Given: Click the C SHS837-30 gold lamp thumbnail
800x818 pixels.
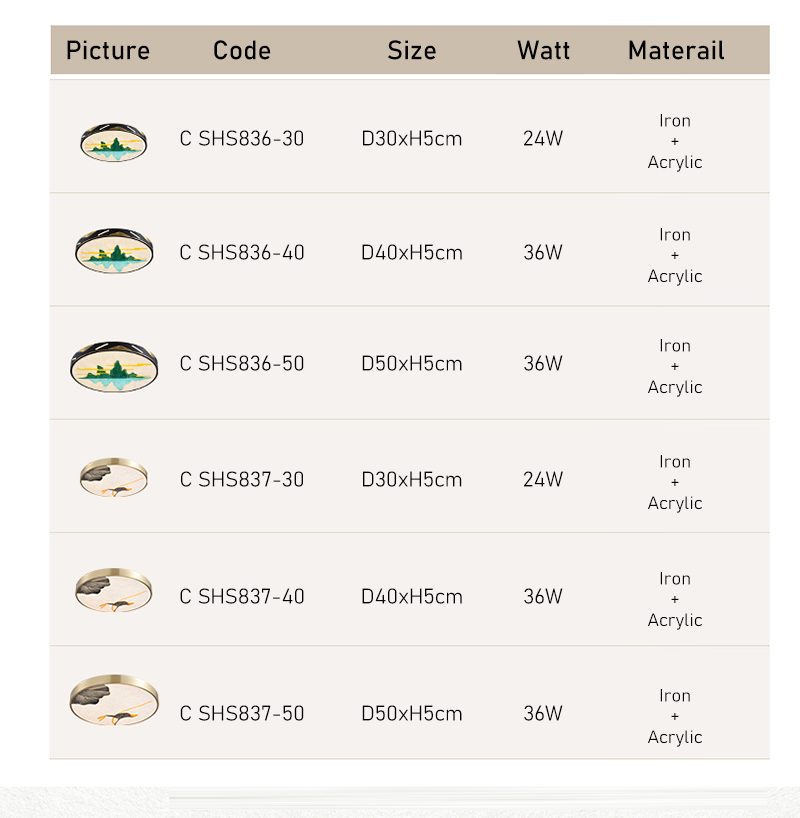Looking at the screenshot, I should click(113, 478).
